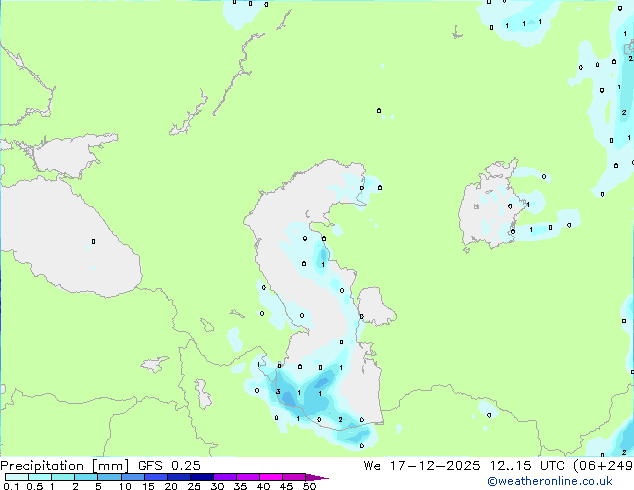The width and height of the screenshot is (634, 490).
Task: Click the 25 to 30 mm legend swatch
Action: [201, 477]
